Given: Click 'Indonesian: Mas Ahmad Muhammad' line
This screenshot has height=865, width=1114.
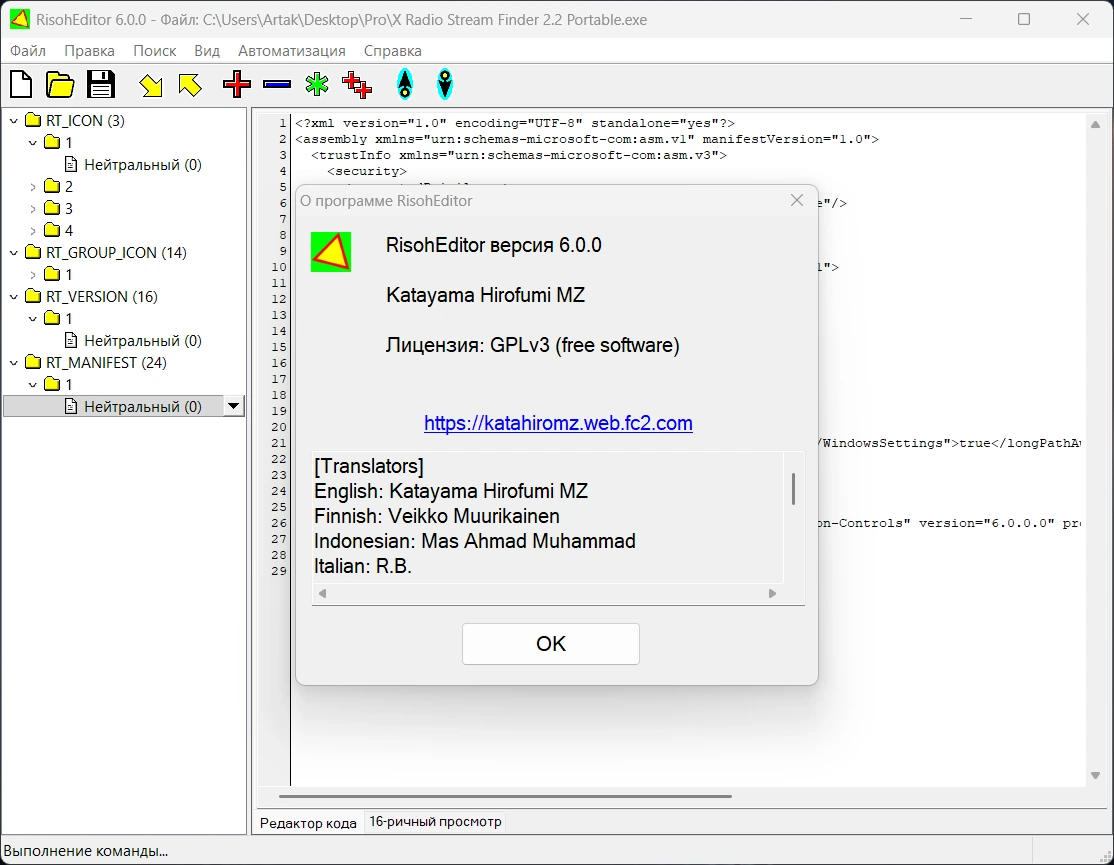Looking at the screenshot, I should pos(475,541).
